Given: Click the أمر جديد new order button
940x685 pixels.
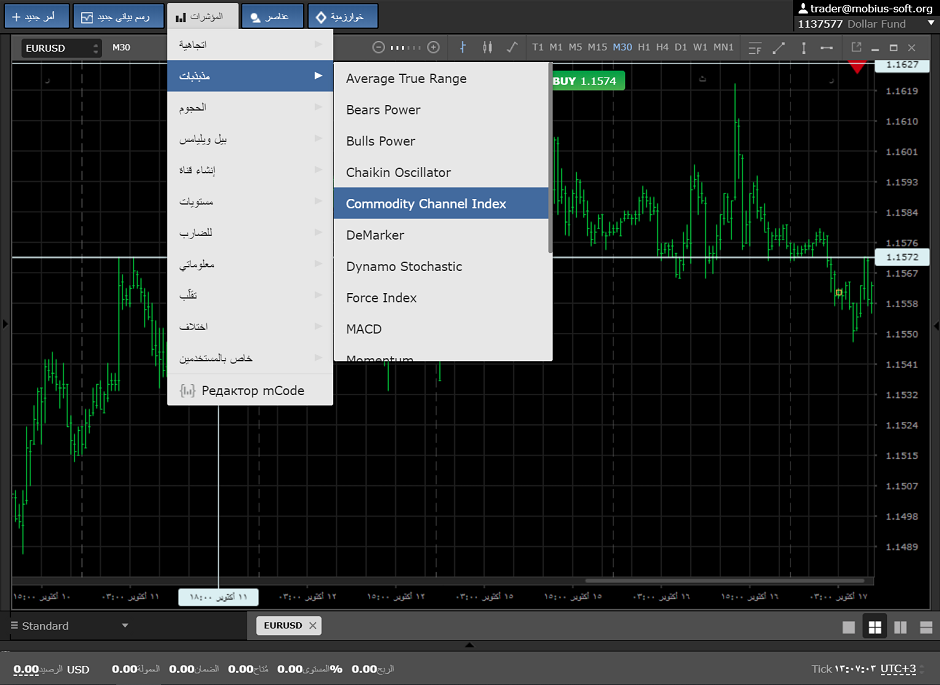Looking at the screenshot, I should click(x=35, y=17).
